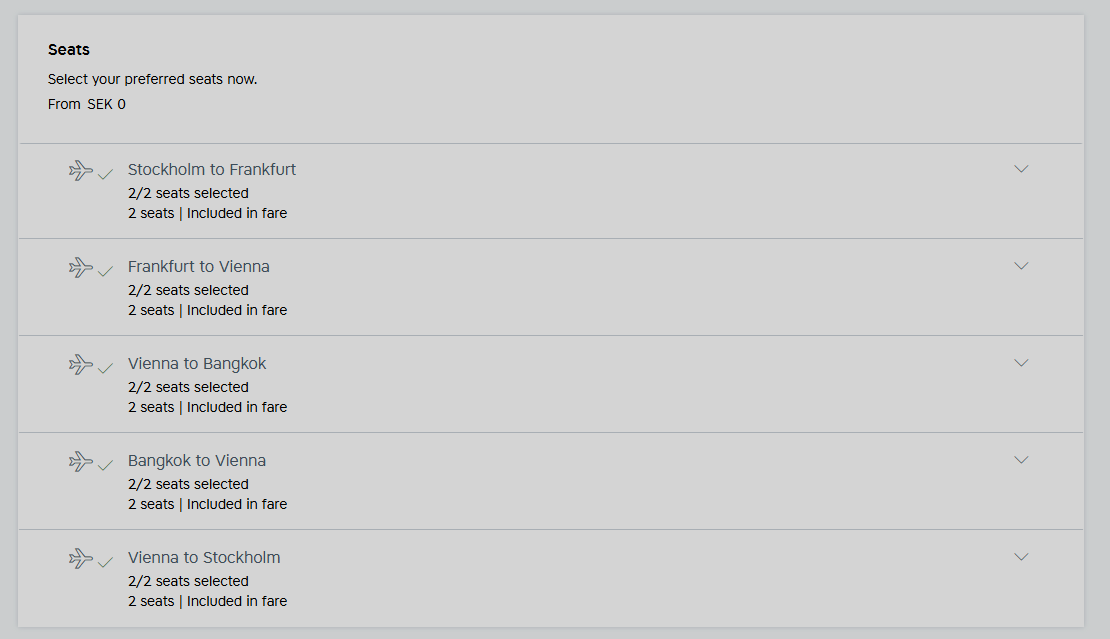Open the Stockholm to Frankfurt flight title

pos(212,170)
